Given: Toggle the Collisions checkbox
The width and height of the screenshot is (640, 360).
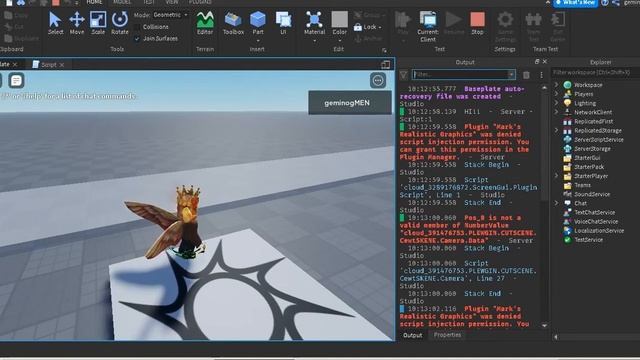Looking at the screenshot, I should (137, 27).
